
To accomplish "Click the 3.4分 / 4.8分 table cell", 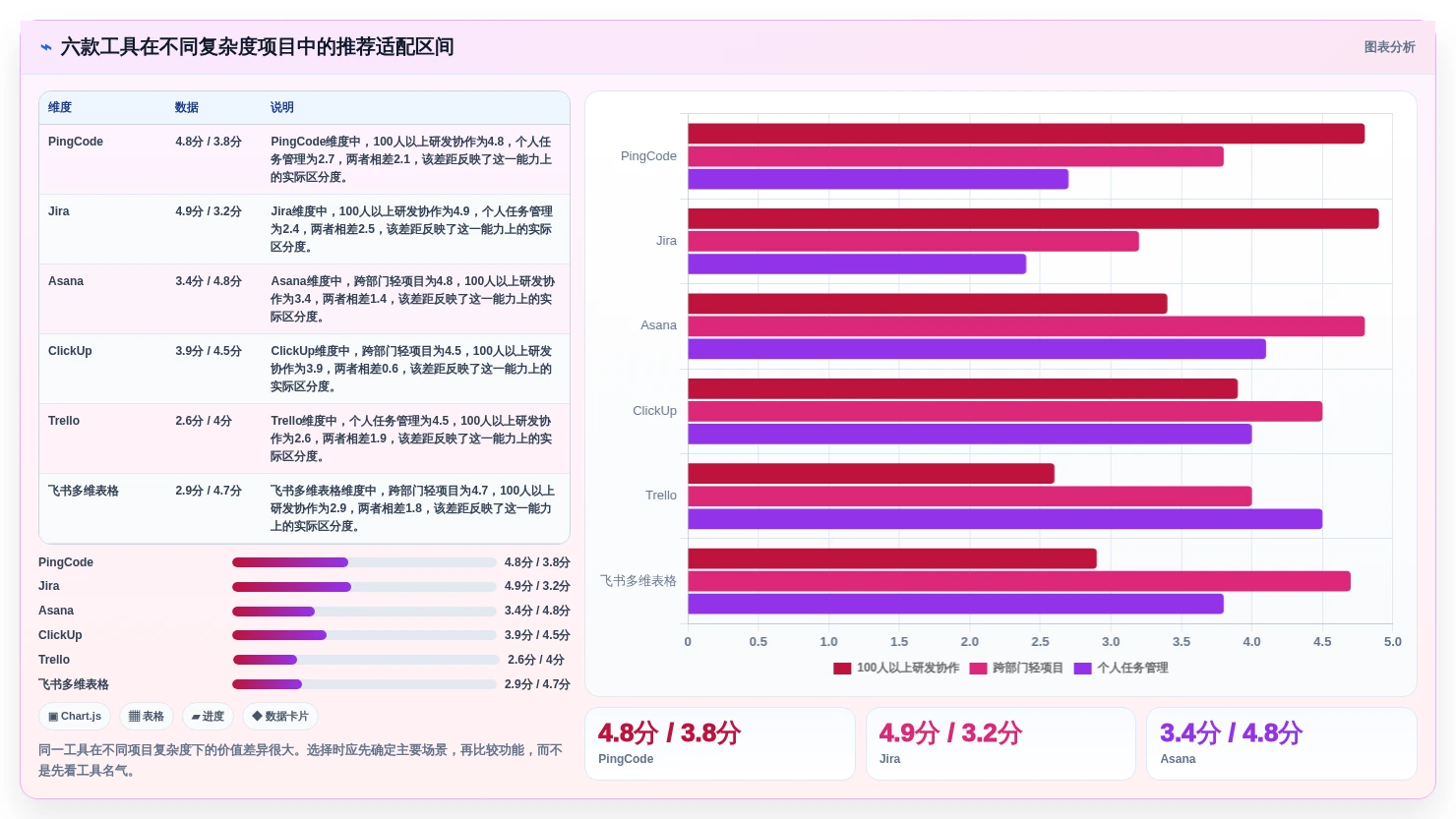I will 209,281.
